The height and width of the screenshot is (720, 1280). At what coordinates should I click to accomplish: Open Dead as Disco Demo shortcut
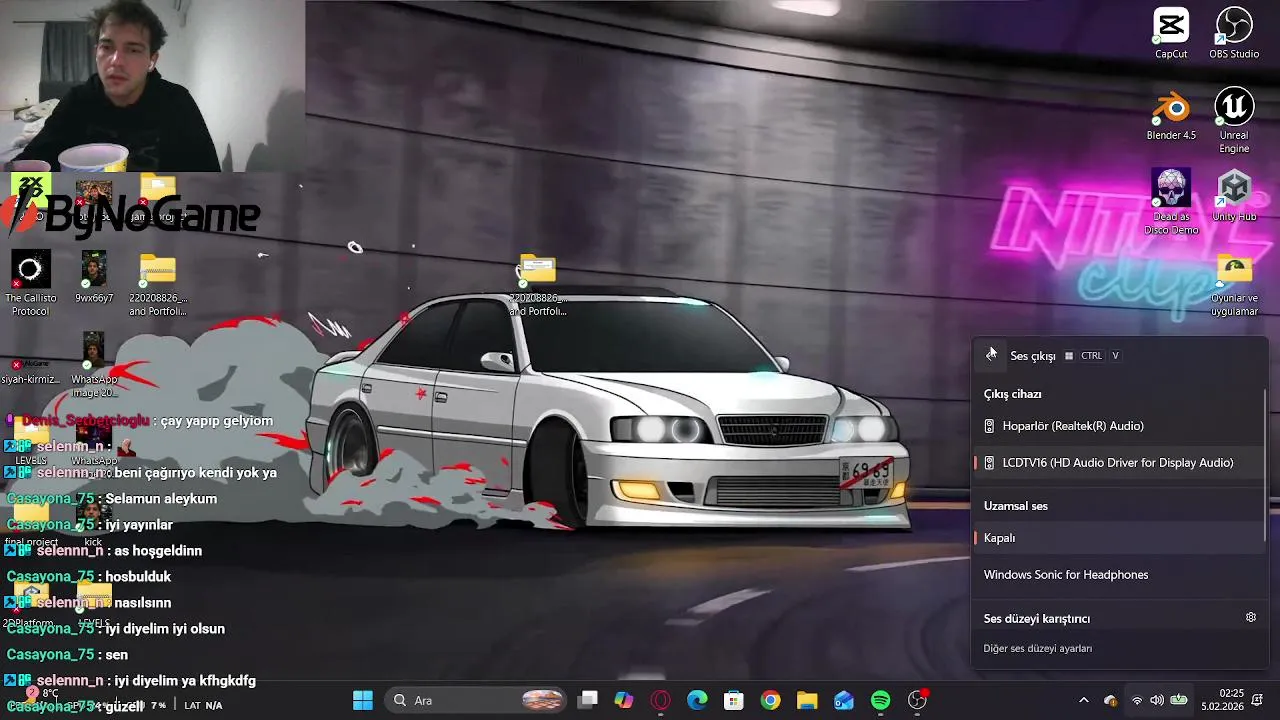pos(1171,202)
